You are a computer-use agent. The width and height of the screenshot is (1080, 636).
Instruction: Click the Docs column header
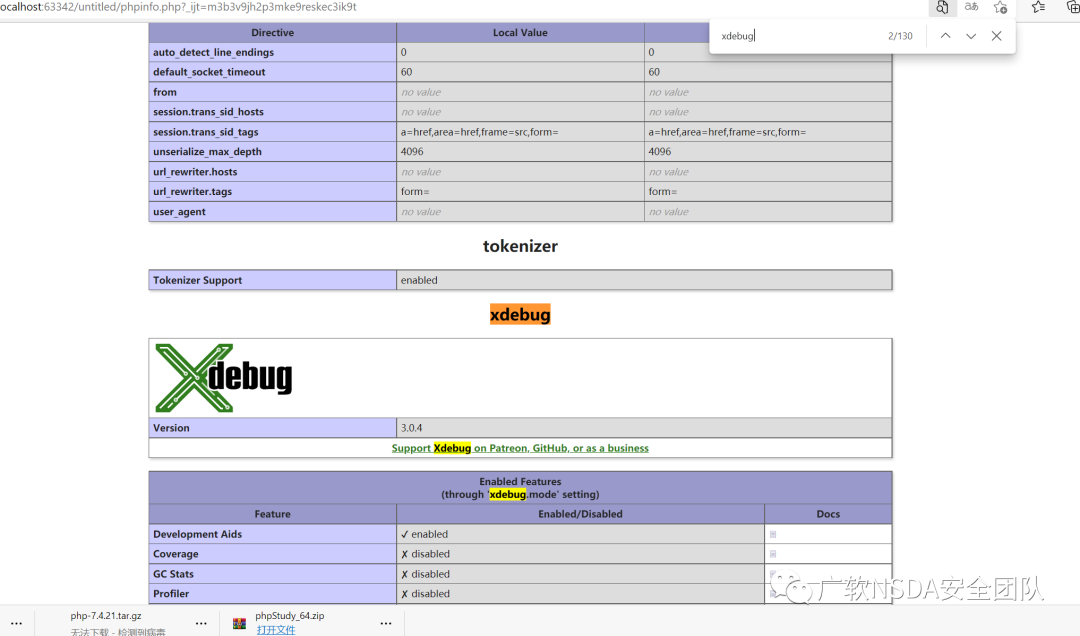pos(828,514)
